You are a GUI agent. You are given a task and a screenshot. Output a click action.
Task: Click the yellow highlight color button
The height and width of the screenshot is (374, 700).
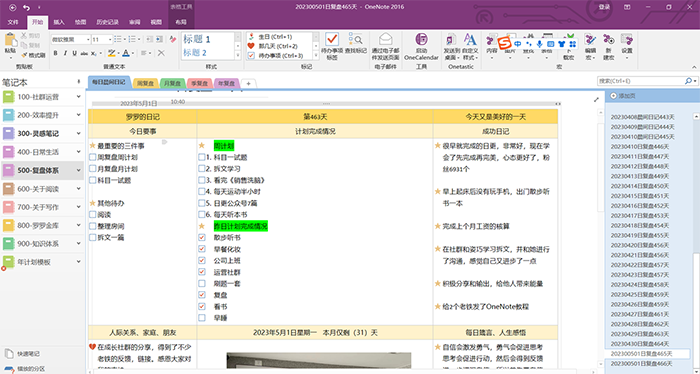pos(112,54)
